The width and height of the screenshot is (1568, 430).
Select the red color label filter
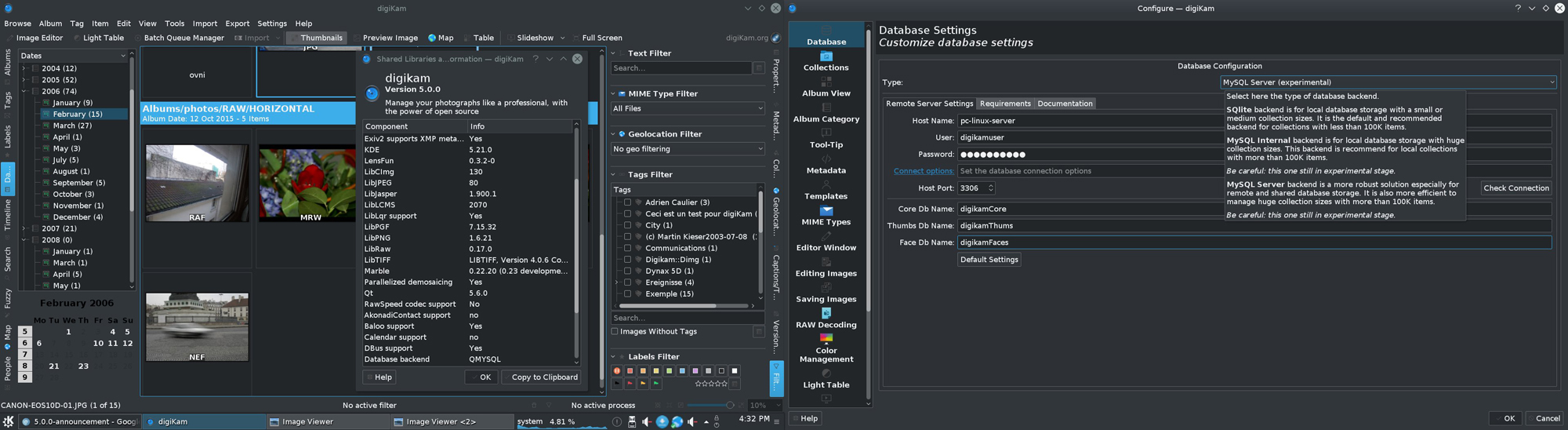pos(630,370)
